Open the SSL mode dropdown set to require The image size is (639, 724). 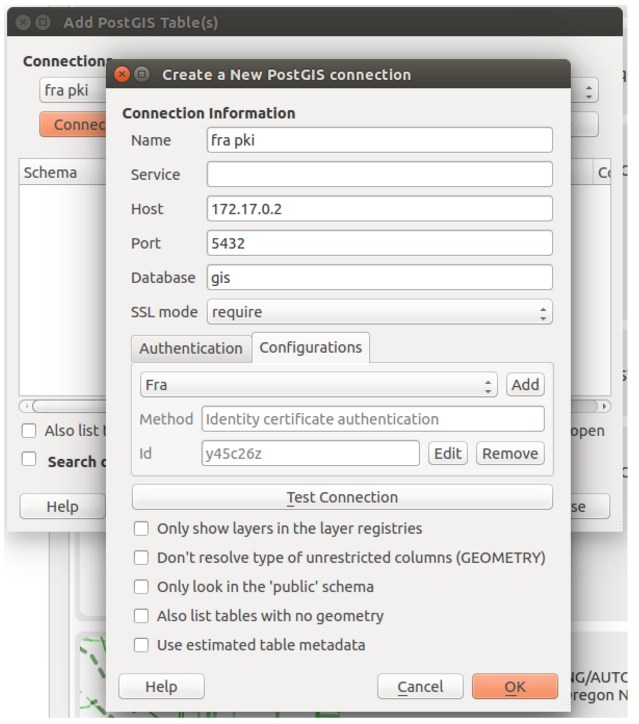tap(380, 312)
